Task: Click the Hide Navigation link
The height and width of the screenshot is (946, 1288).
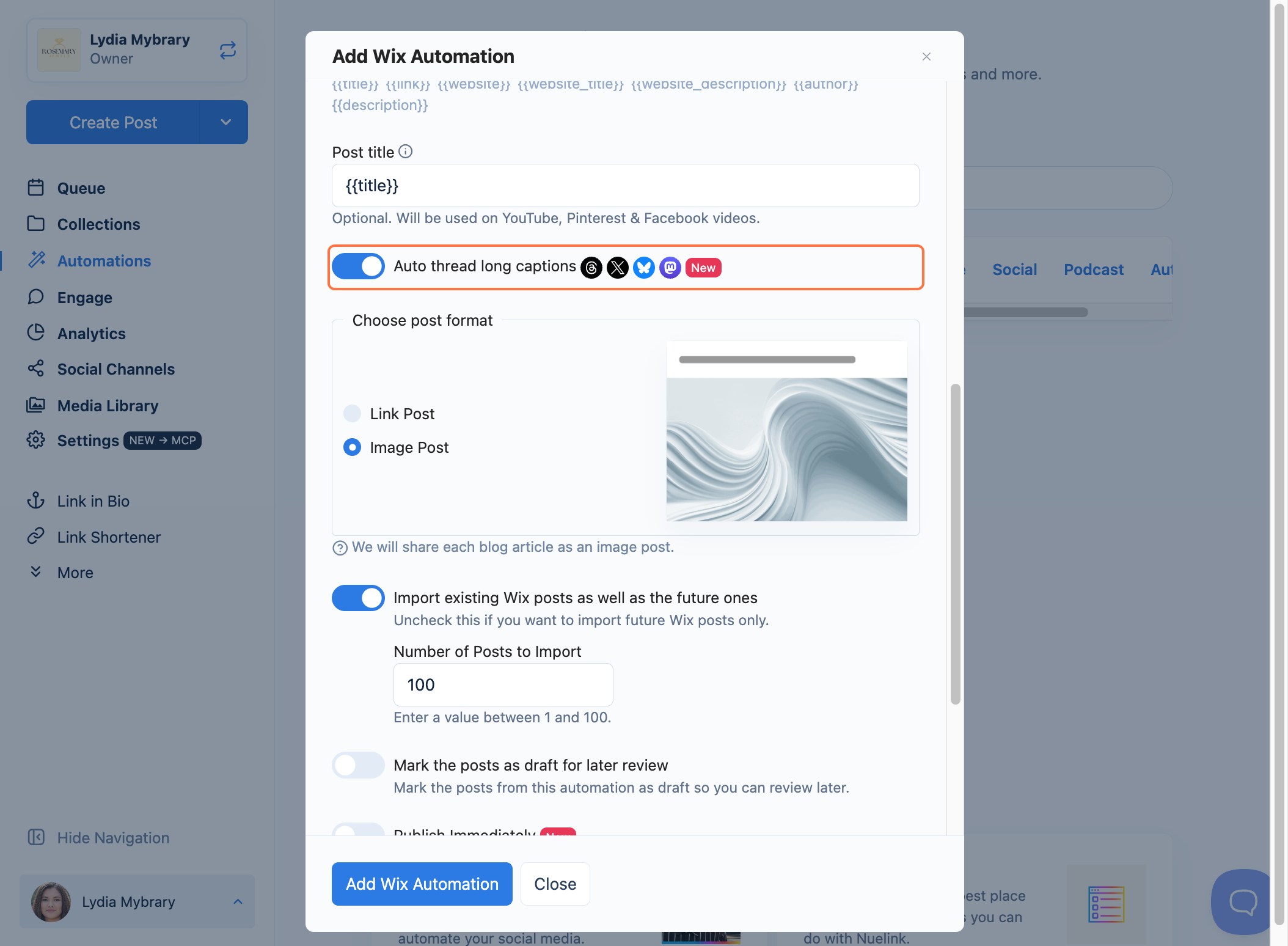Action: click(114, 838)
